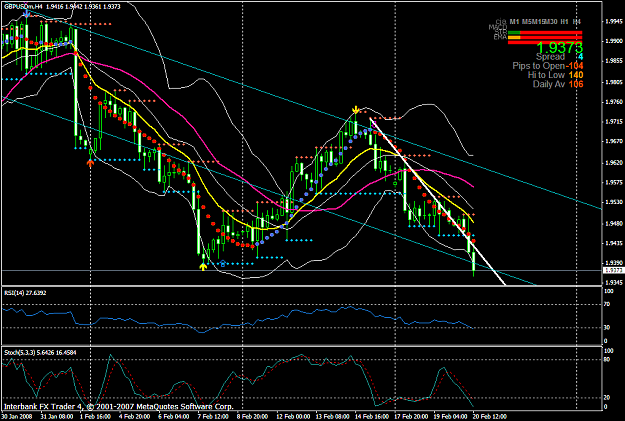625x421 pixels.
Task: Click the current price tag on the price axis
Action: point(613,270)
